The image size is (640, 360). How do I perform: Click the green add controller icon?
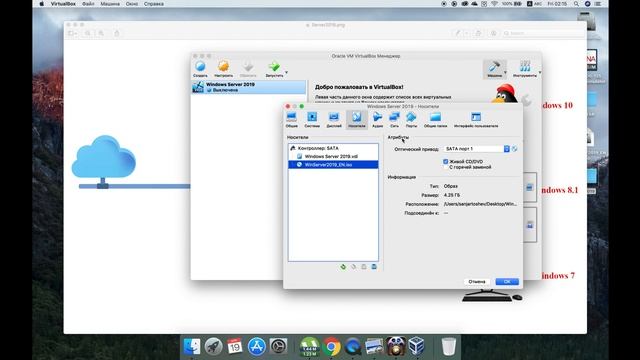tap(343, 267)
